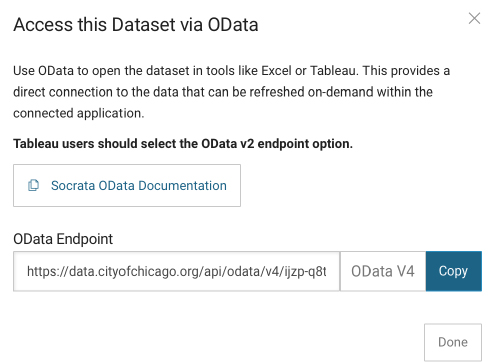Click the 'OData Endpoint' field label
The width and height of the screenshot is (494, 364).
click(63, 239)
